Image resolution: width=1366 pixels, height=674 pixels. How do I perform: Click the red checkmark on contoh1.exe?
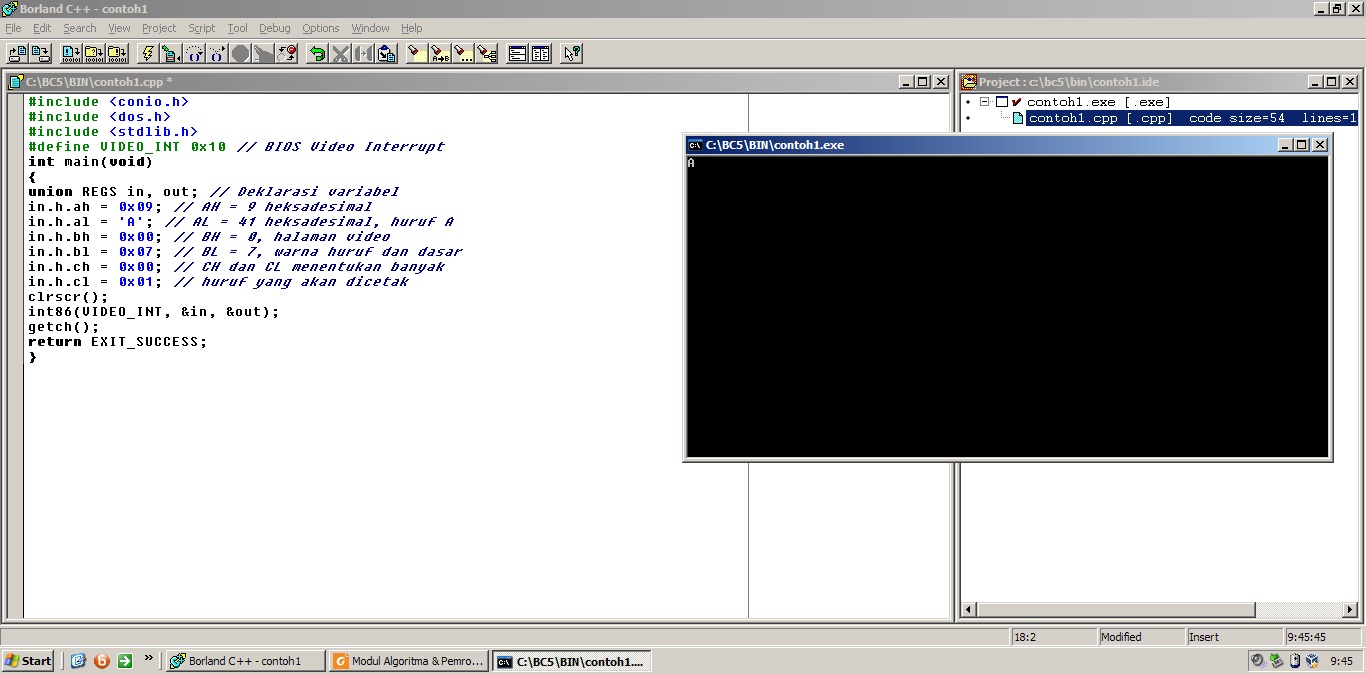point(1016,101)
